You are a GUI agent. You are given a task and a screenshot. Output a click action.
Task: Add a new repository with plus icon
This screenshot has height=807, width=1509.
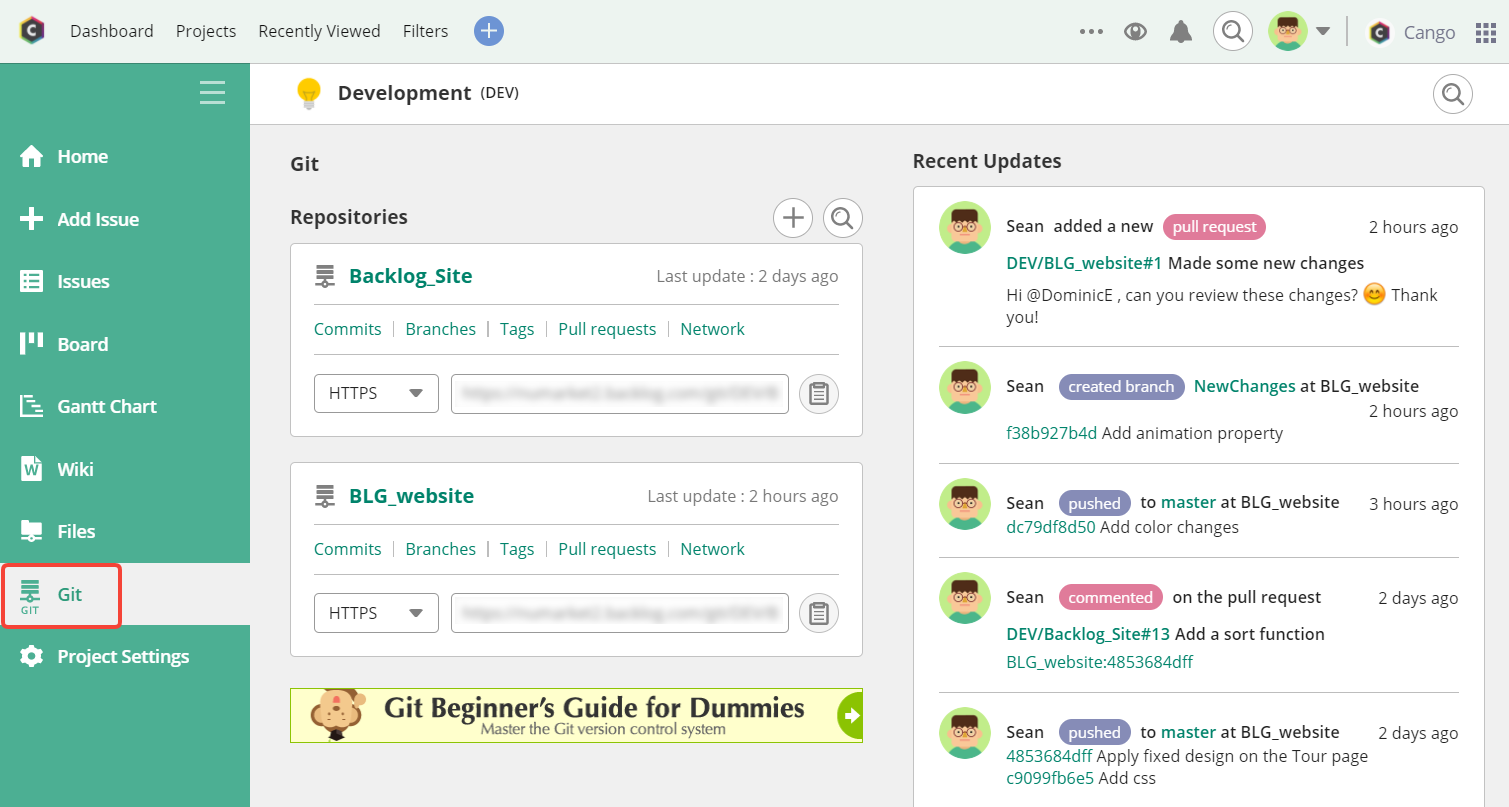793,217
